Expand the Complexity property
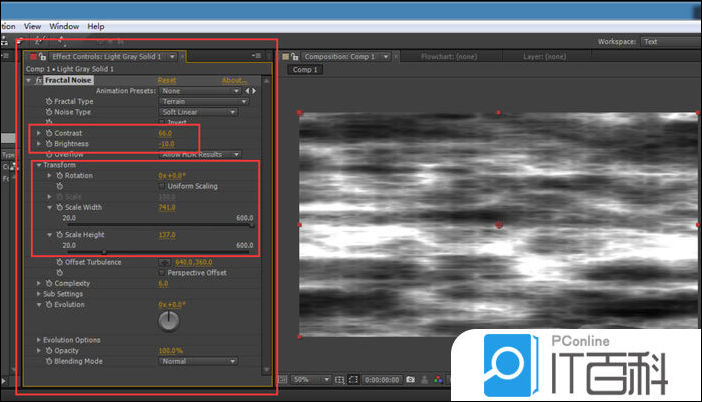Viewport: 702px width, 402px height. coord(39,283)
